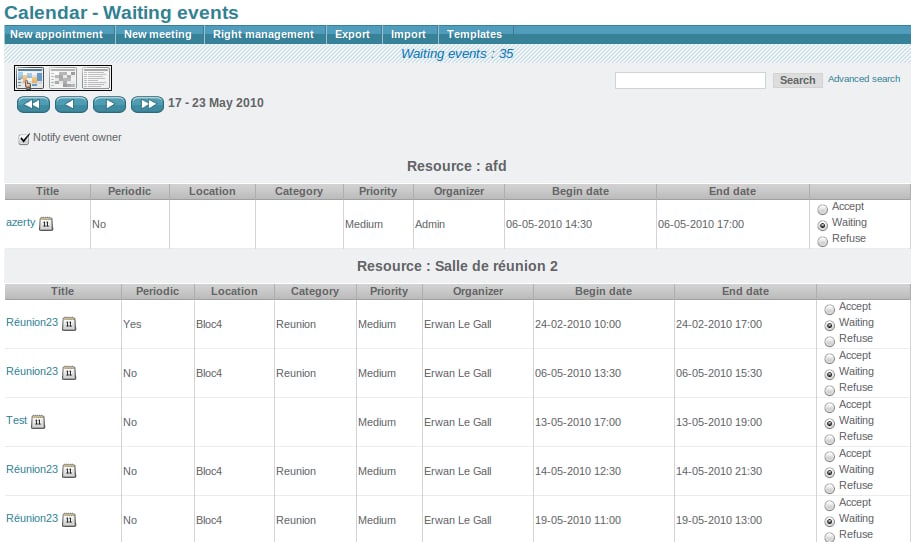911x542 pixels.
Task: Open calendar icon beside Réunion23 of 24-02-2010
Action: point(69,324)
